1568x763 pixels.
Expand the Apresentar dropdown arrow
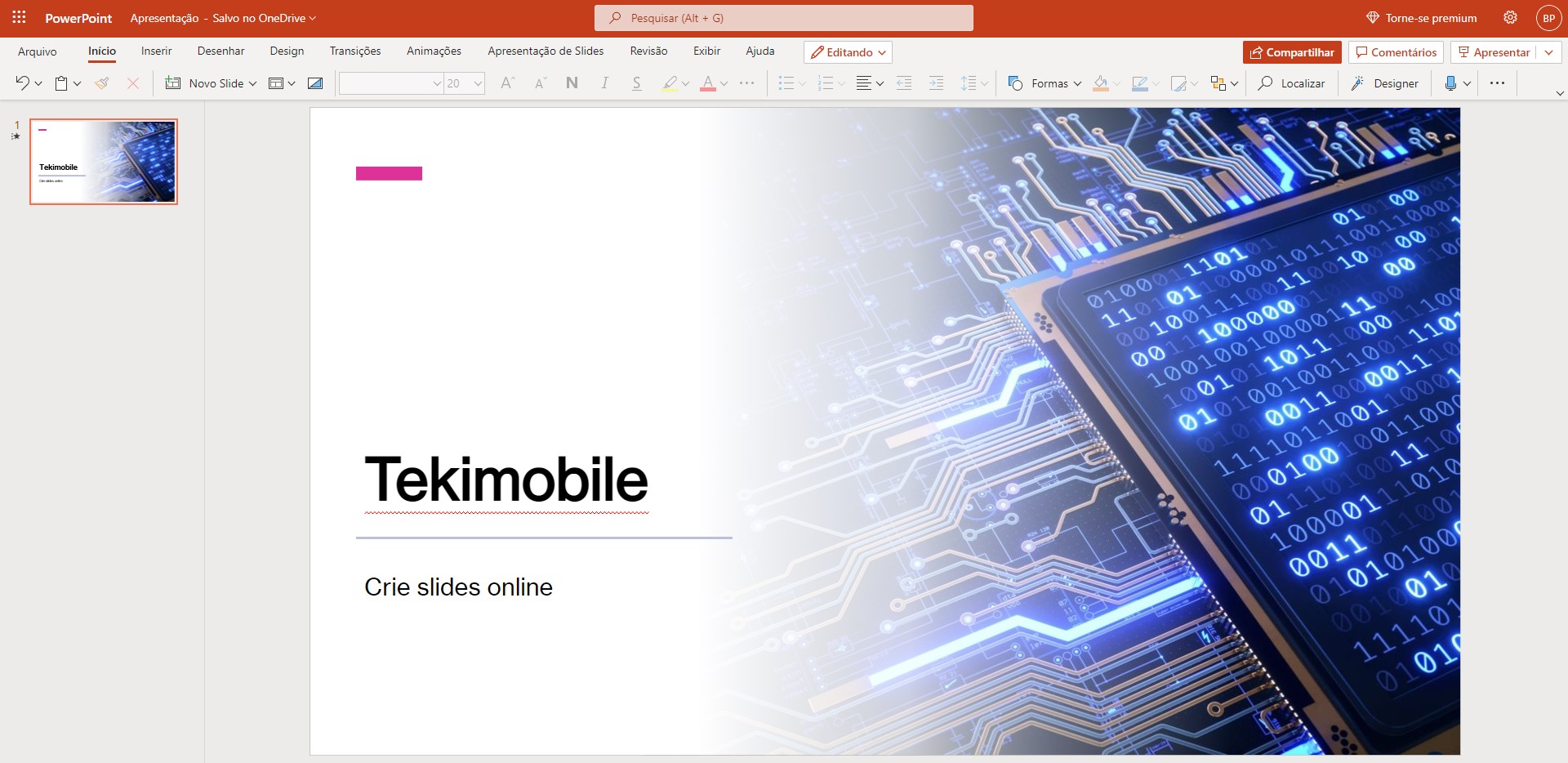(x=1548, y=52)
